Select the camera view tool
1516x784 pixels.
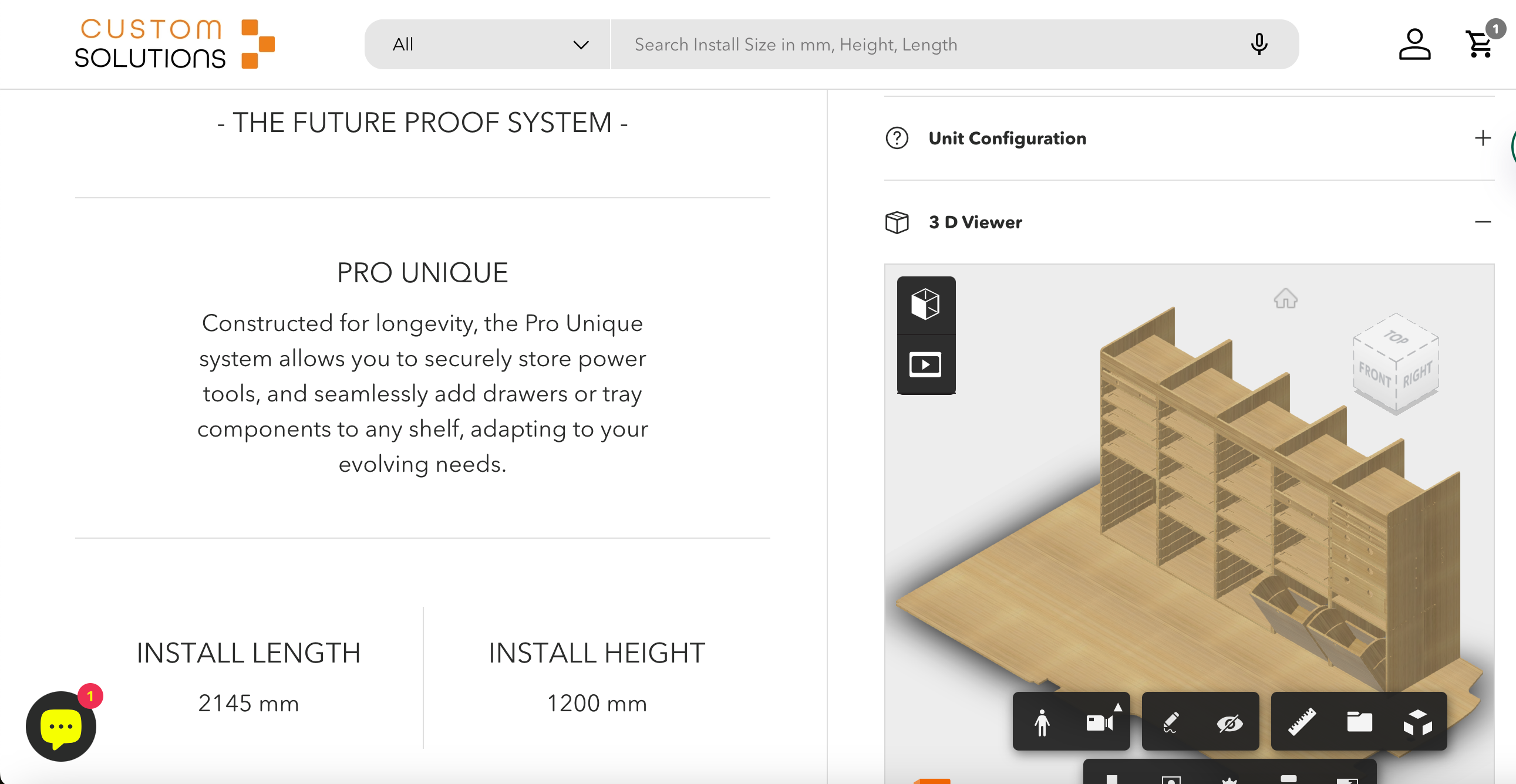click(x=1099, y=722)
